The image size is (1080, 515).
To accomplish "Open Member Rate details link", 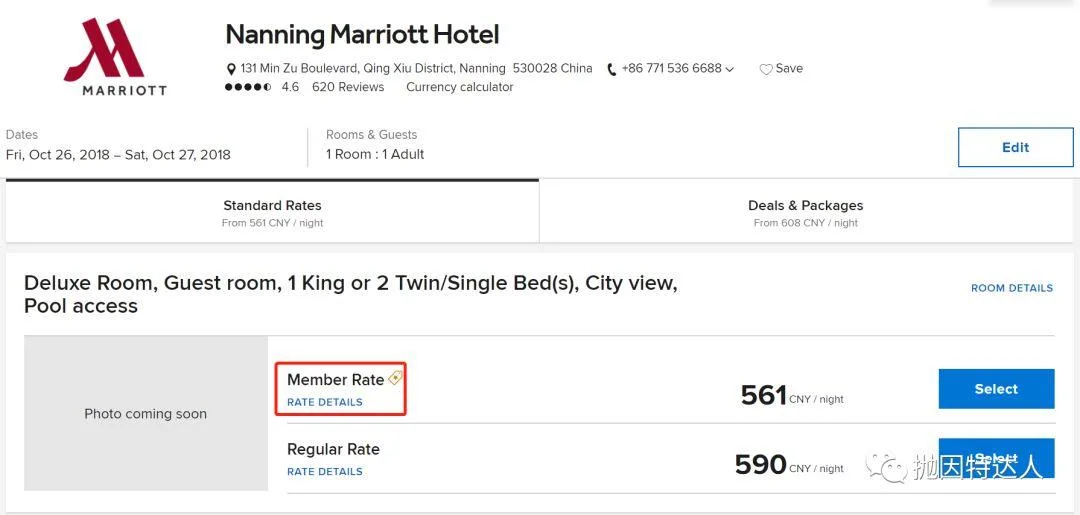I will pyautogui.click(x=324, y=402).
